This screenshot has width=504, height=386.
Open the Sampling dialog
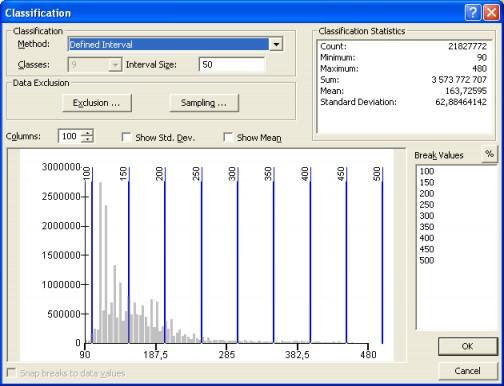click(204, 103)
